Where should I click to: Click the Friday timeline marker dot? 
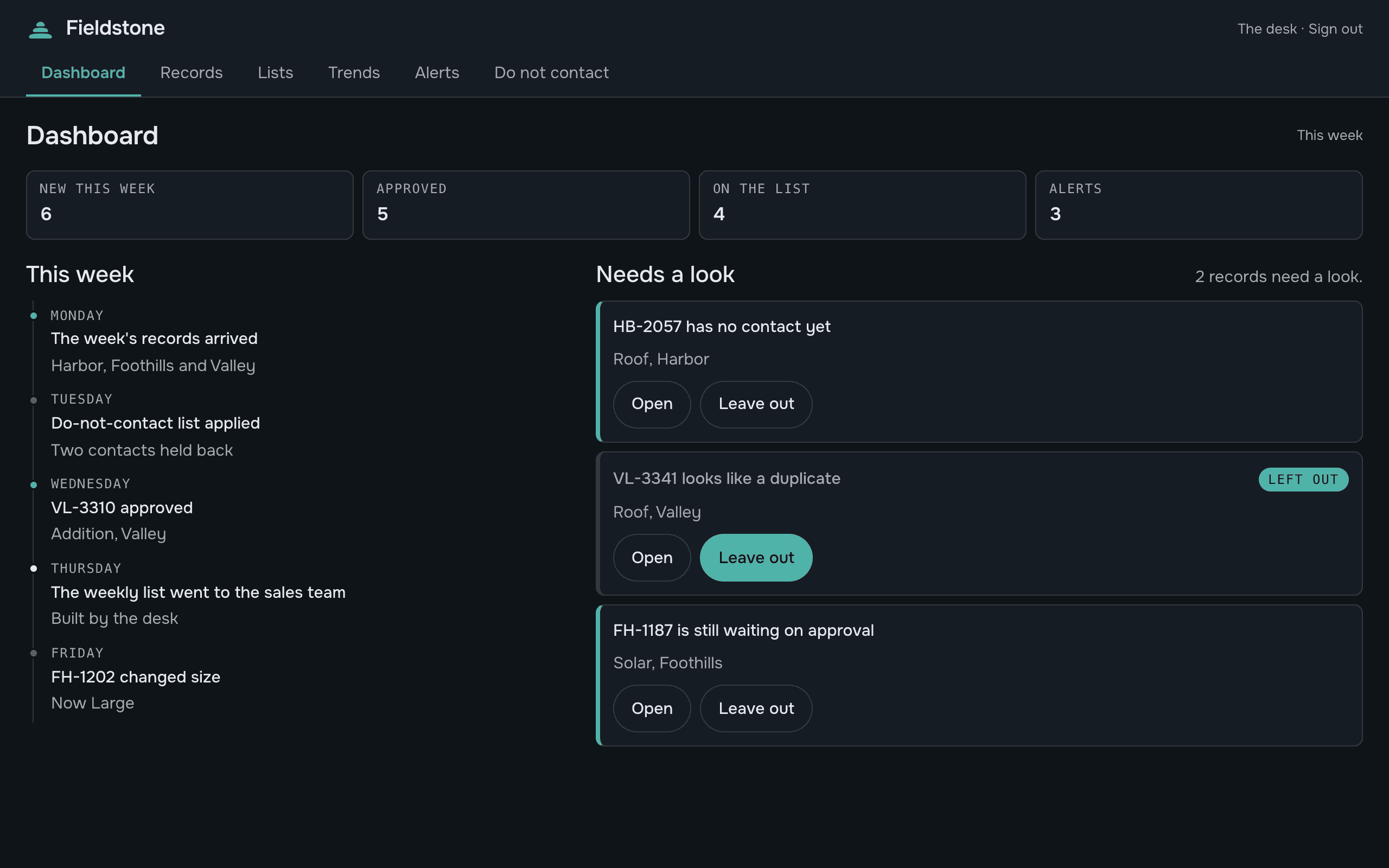(33, 653)
